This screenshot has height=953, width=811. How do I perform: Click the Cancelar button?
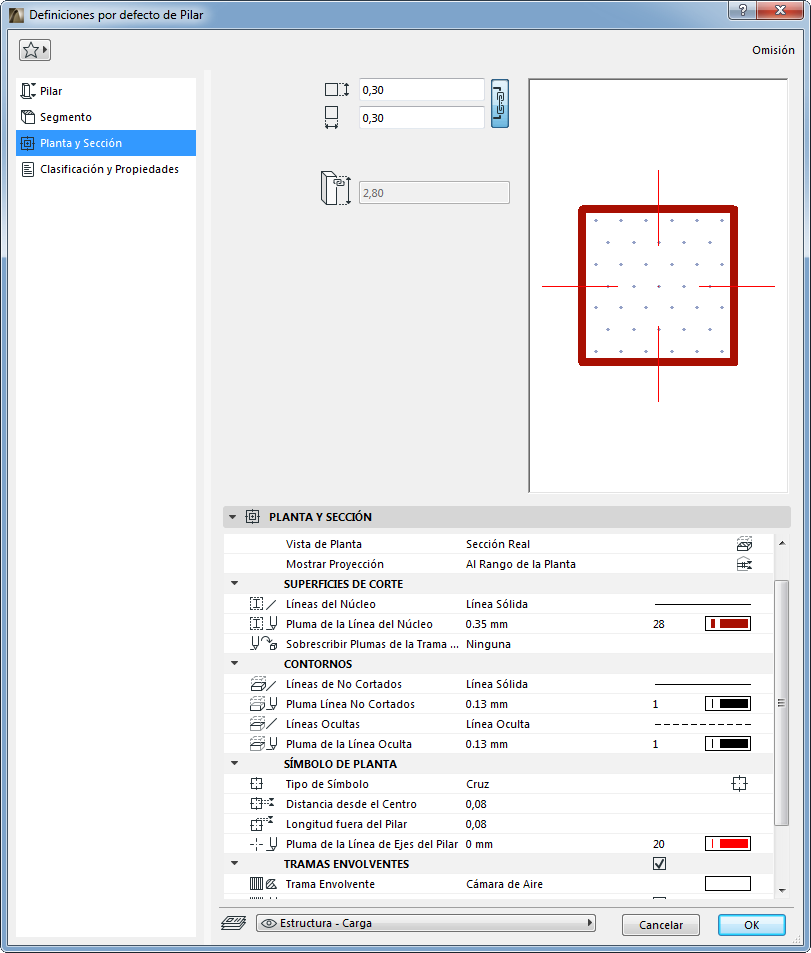tap(661, 925)
